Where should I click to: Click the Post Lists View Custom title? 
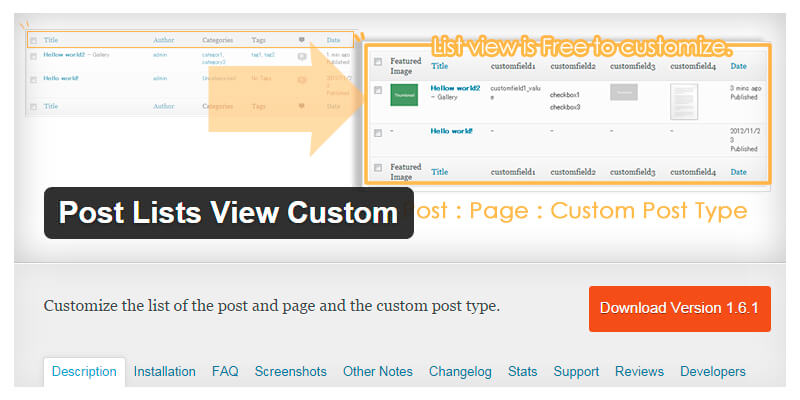pyautogui.click(x=229, y=213)
